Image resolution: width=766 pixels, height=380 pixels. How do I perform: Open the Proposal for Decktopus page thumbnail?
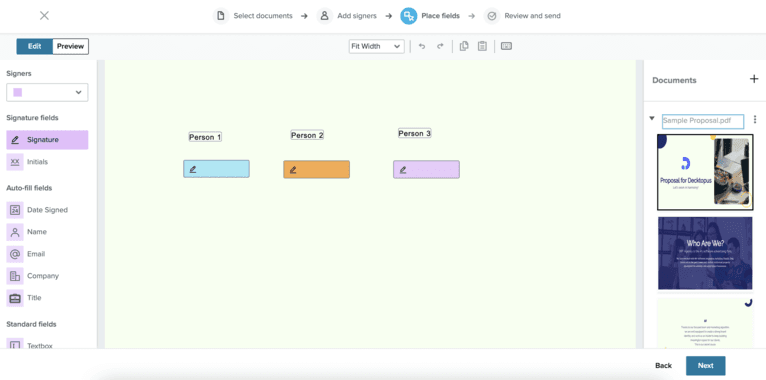(705, 172)
